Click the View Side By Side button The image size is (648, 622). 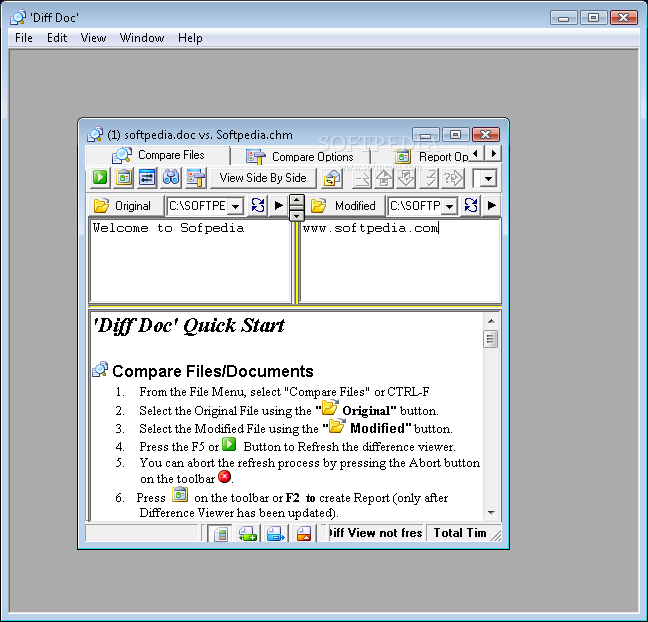click(x=263, y=178)
